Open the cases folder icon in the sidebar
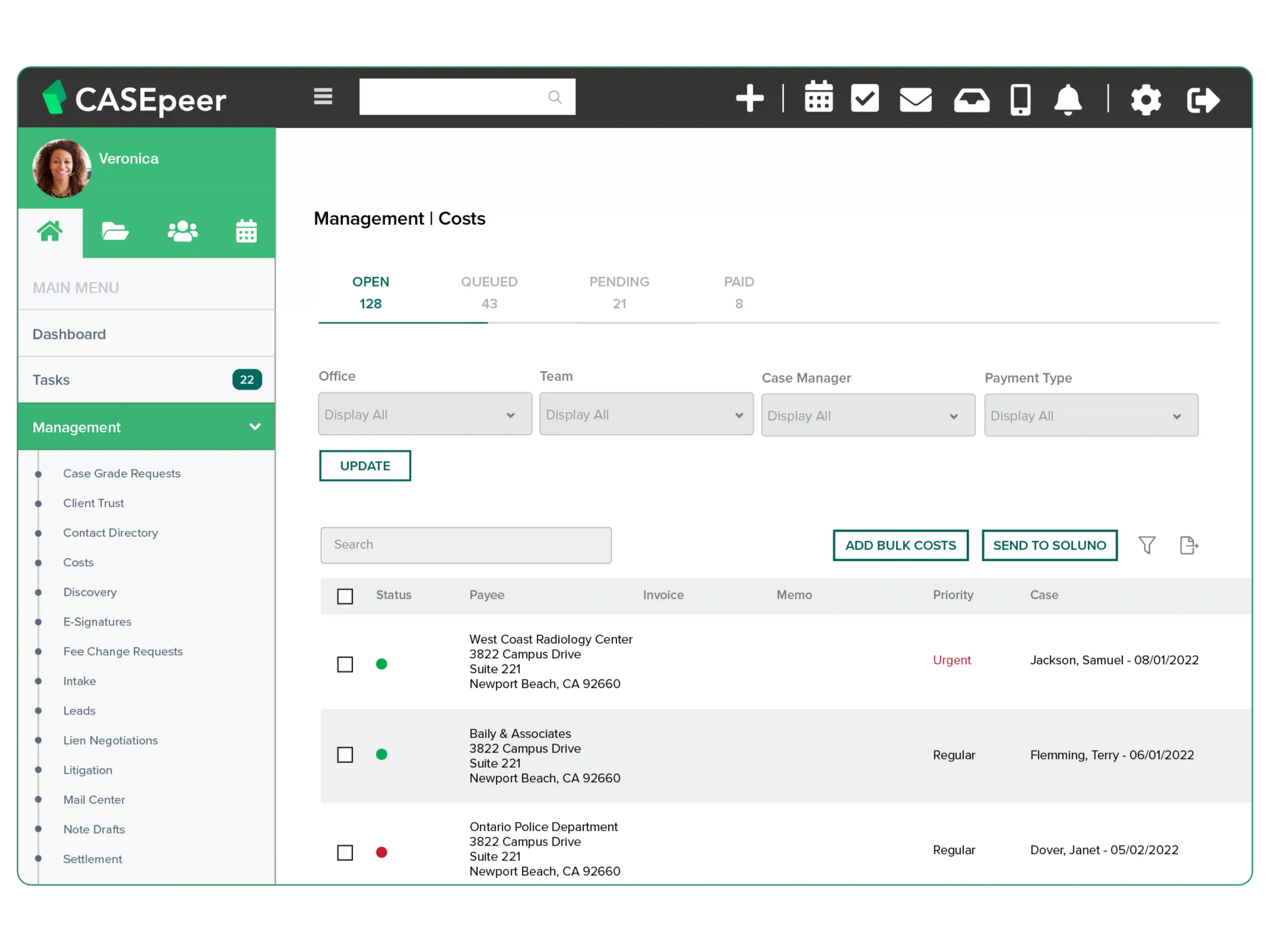This screenshot has width=1270, height=952. (x=115, y=231)
